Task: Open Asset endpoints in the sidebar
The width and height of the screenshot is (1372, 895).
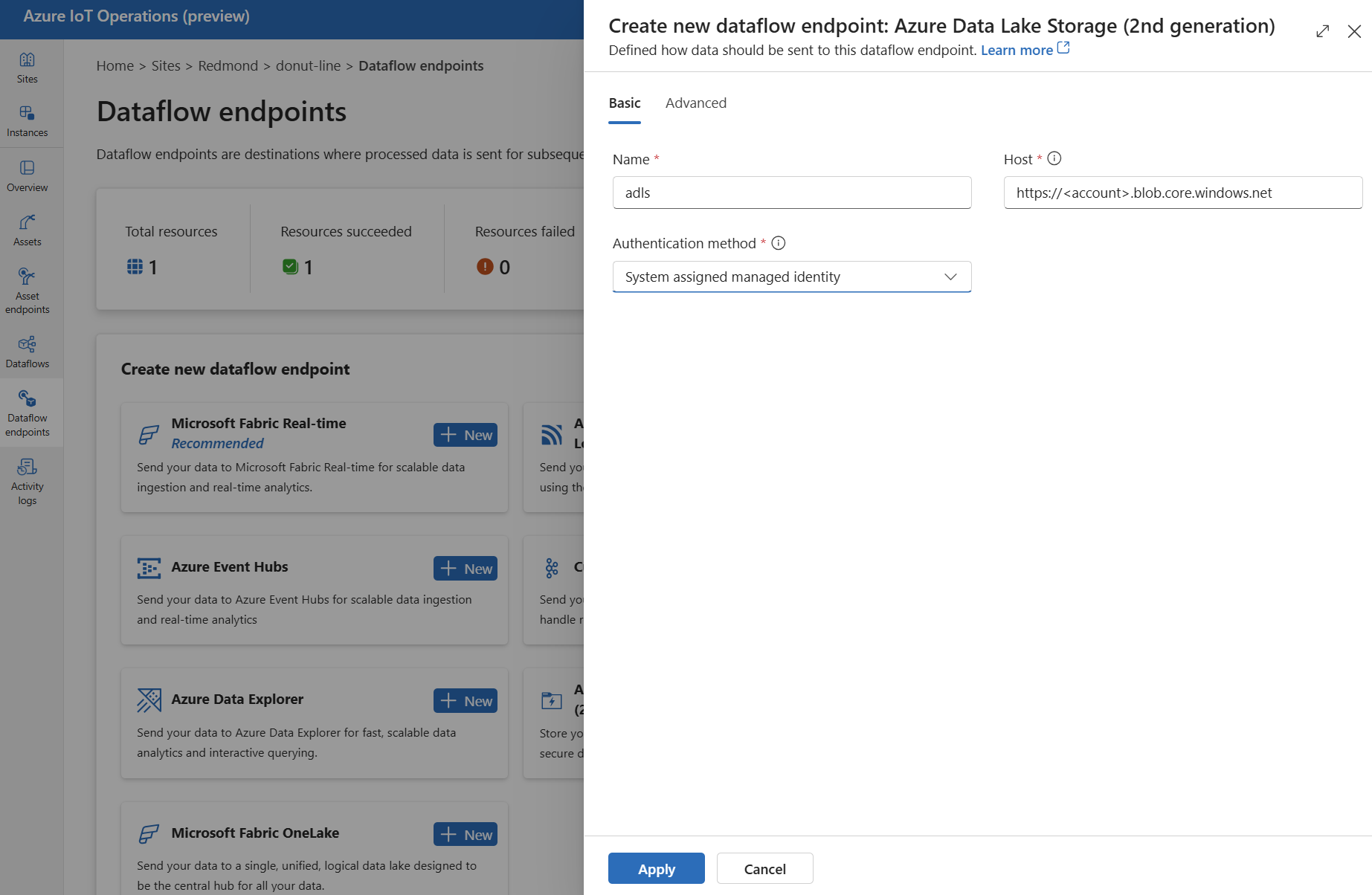Action: 28,291
